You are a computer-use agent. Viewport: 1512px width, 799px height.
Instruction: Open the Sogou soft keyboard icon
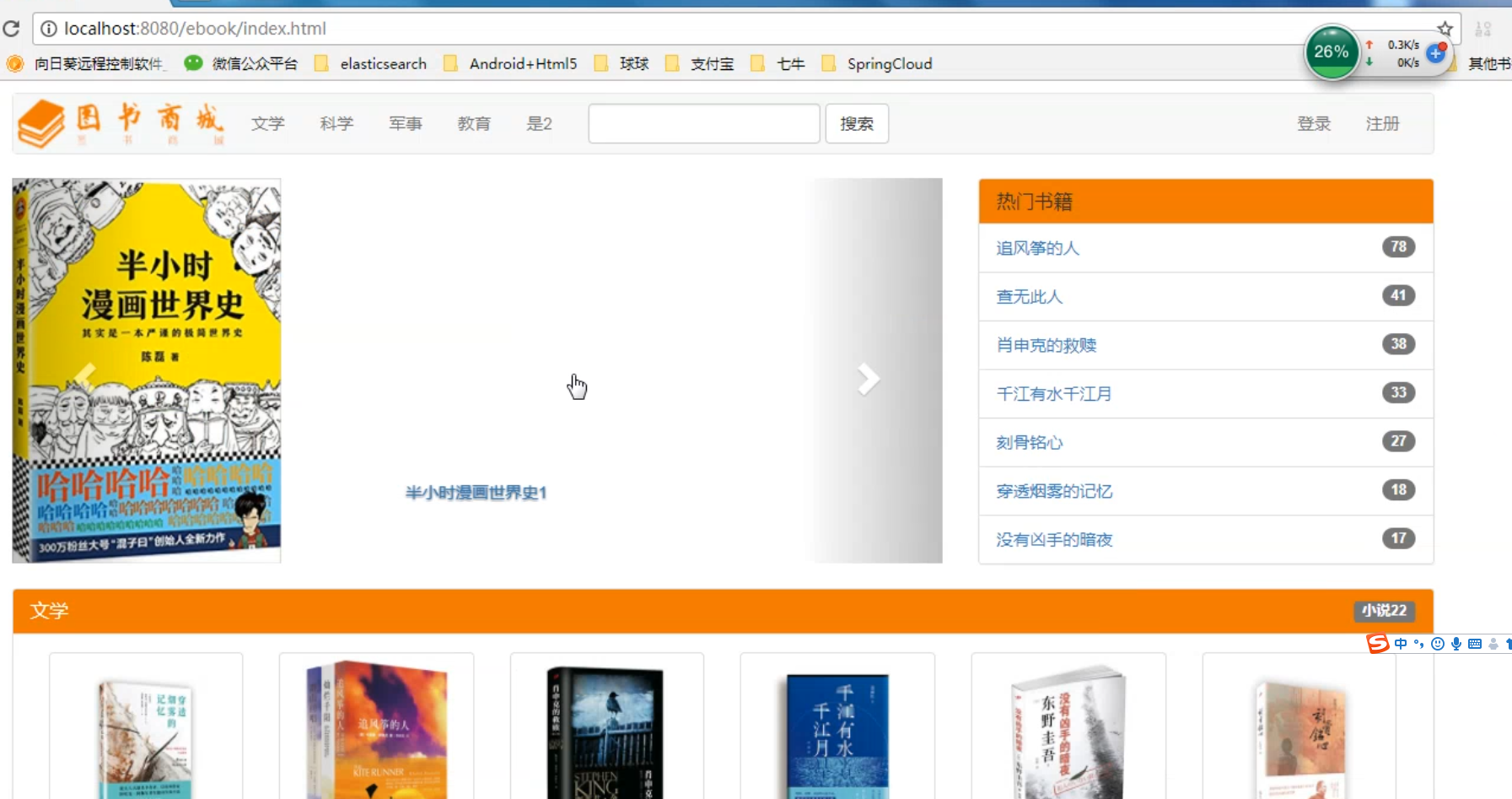pos(1475,644)
